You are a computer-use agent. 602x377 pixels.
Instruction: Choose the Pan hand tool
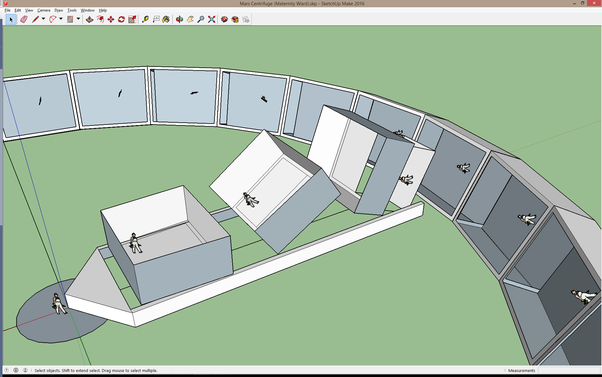pyautogui.click(x=190, y=19)
